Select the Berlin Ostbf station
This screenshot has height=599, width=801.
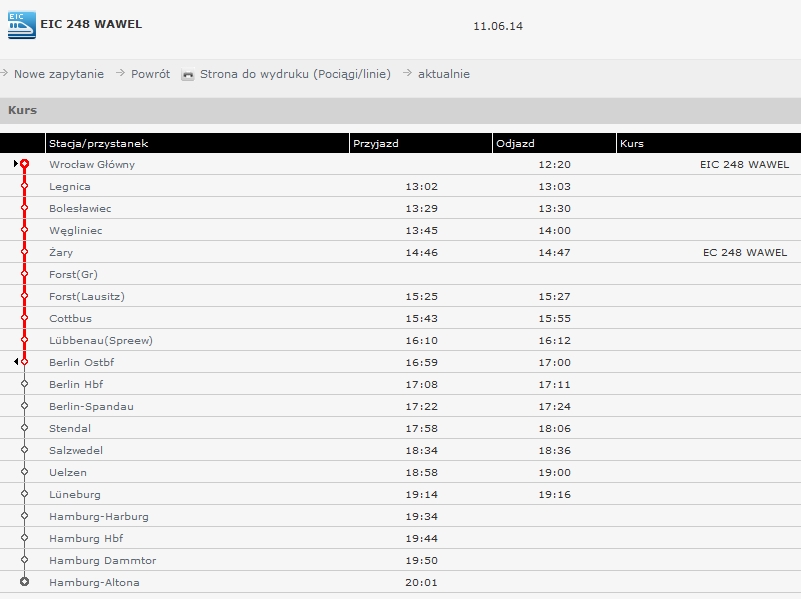[82, 362]
